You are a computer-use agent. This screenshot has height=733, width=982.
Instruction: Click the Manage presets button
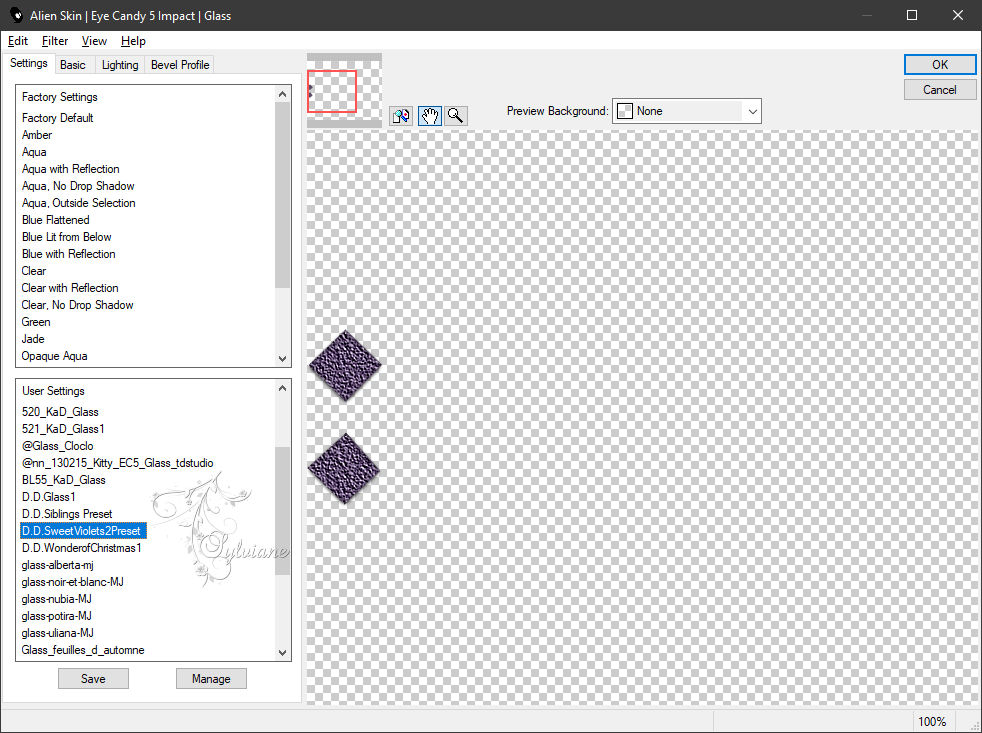(211, 678)
